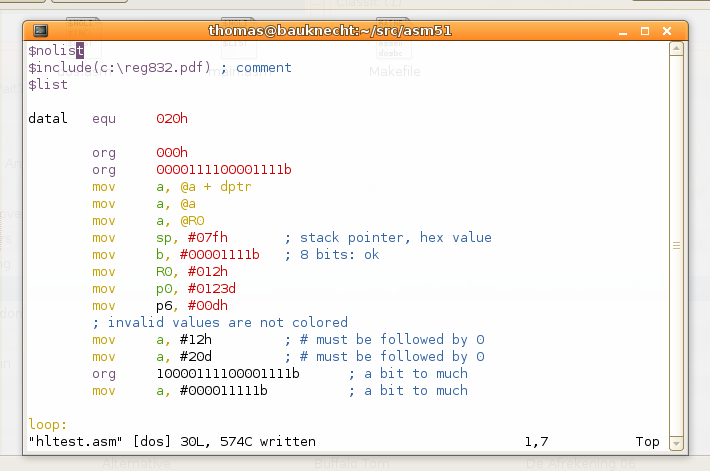Click the value 020h
Viewport: 710px width, 471px height.
[172, 118]
